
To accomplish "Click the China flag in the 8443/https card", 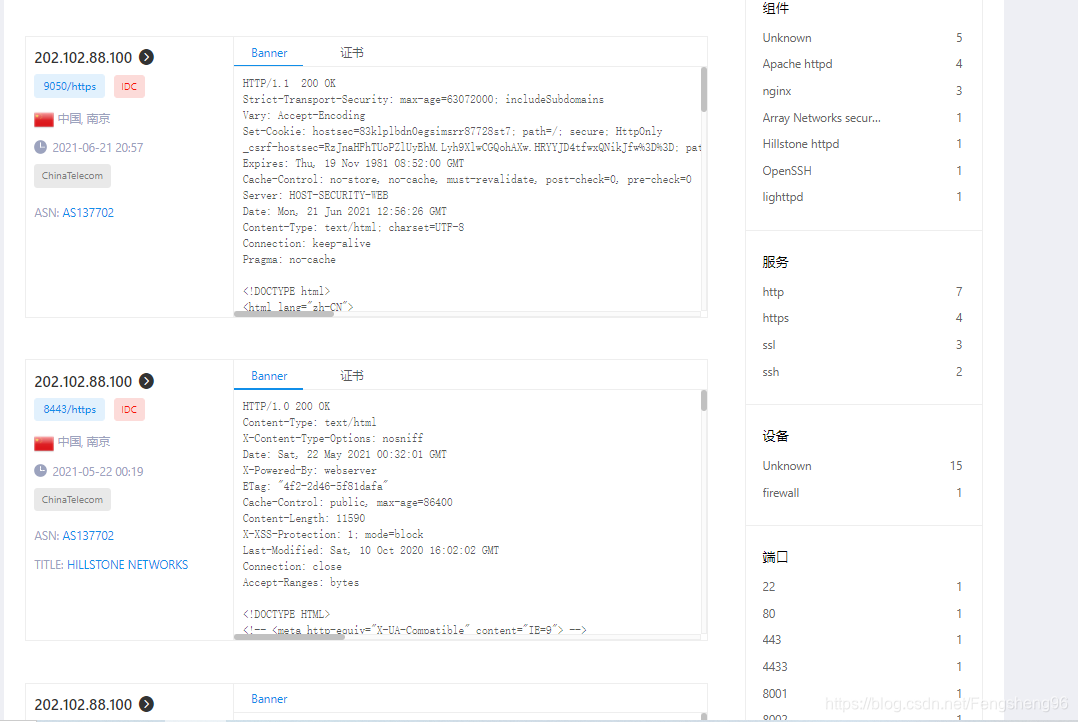I will coord(44,443).
